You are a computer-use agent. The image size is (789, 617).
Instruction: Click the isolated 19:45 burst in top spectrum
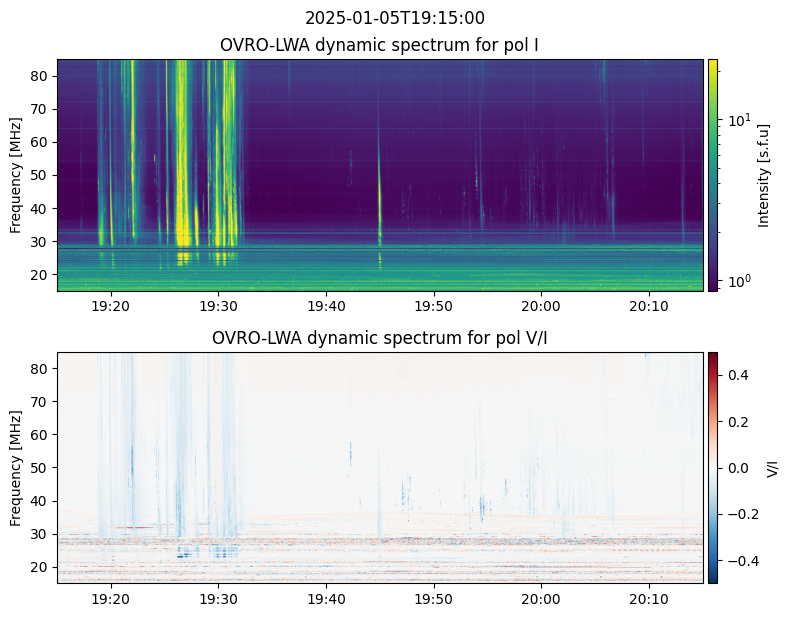pyautogui.click(x=380, y=200)
